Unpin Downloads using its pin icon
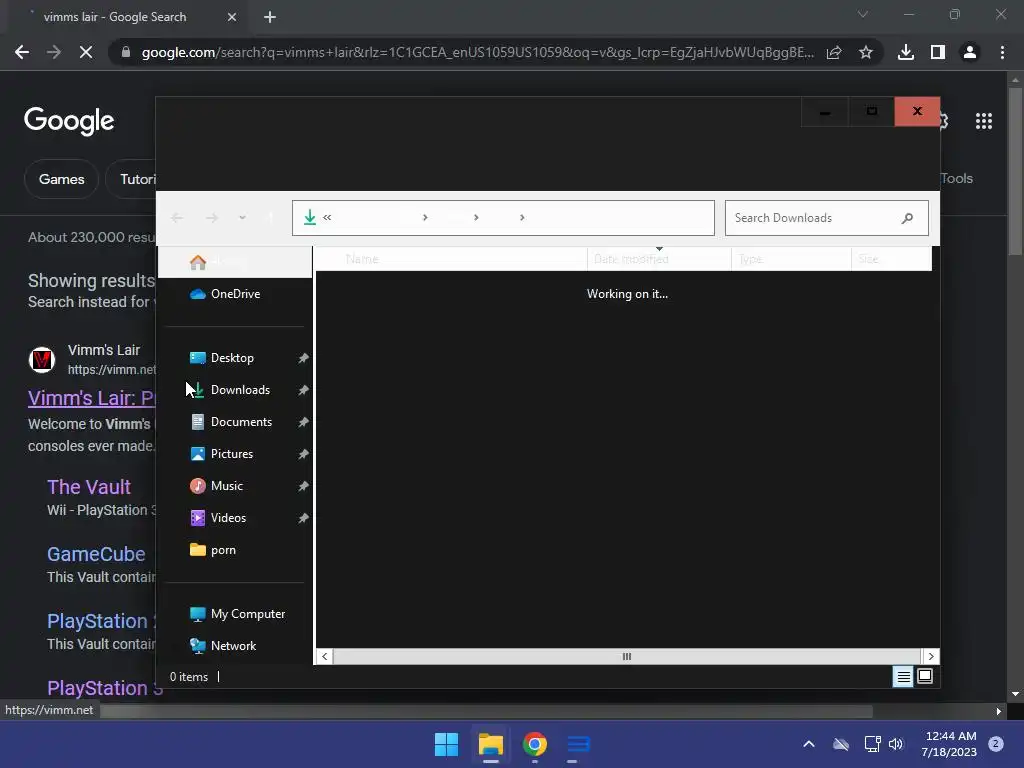This screenshot has width=1024, height=768. (303, 390)
